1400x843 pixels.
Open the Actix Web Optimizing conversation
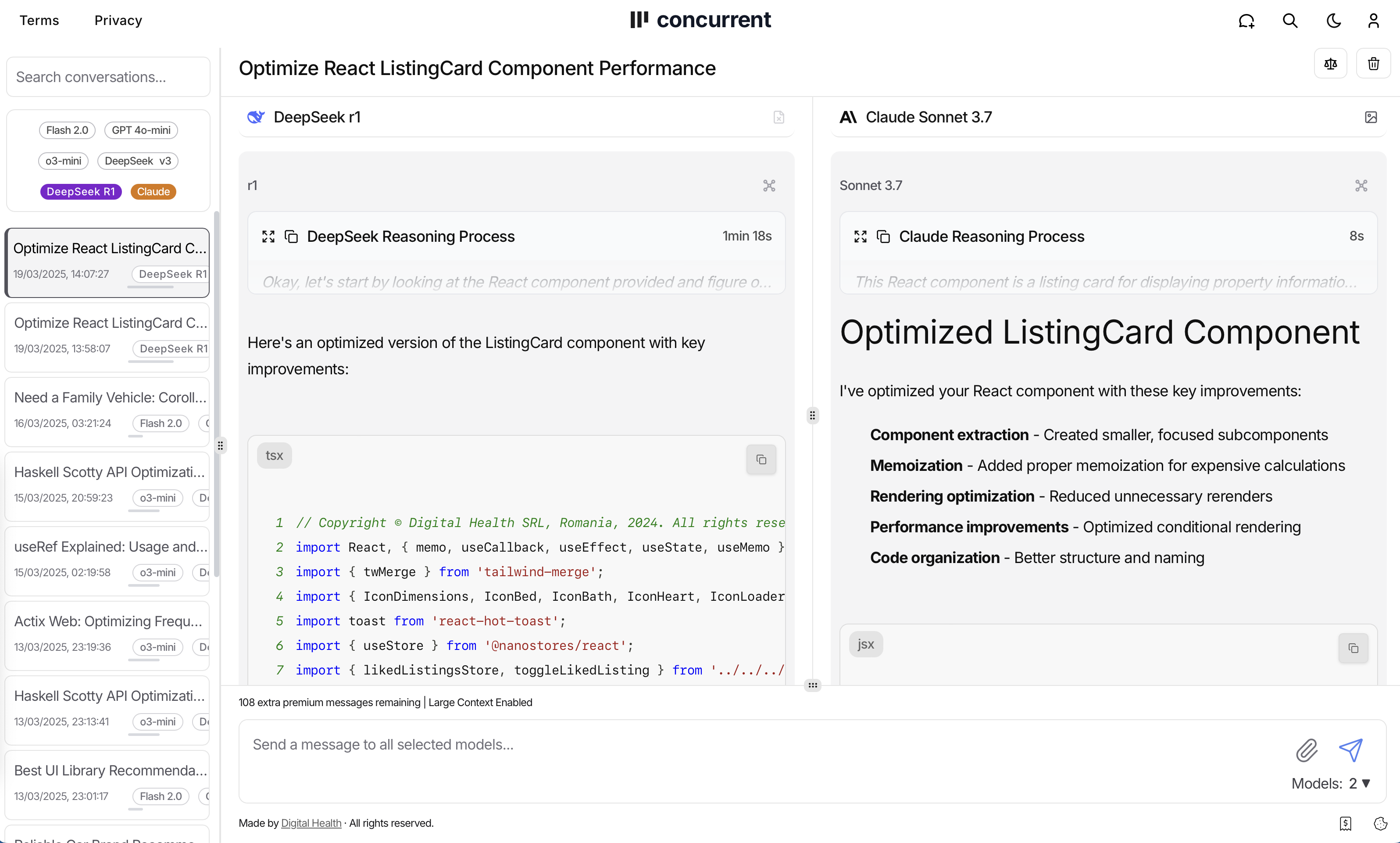107,636
